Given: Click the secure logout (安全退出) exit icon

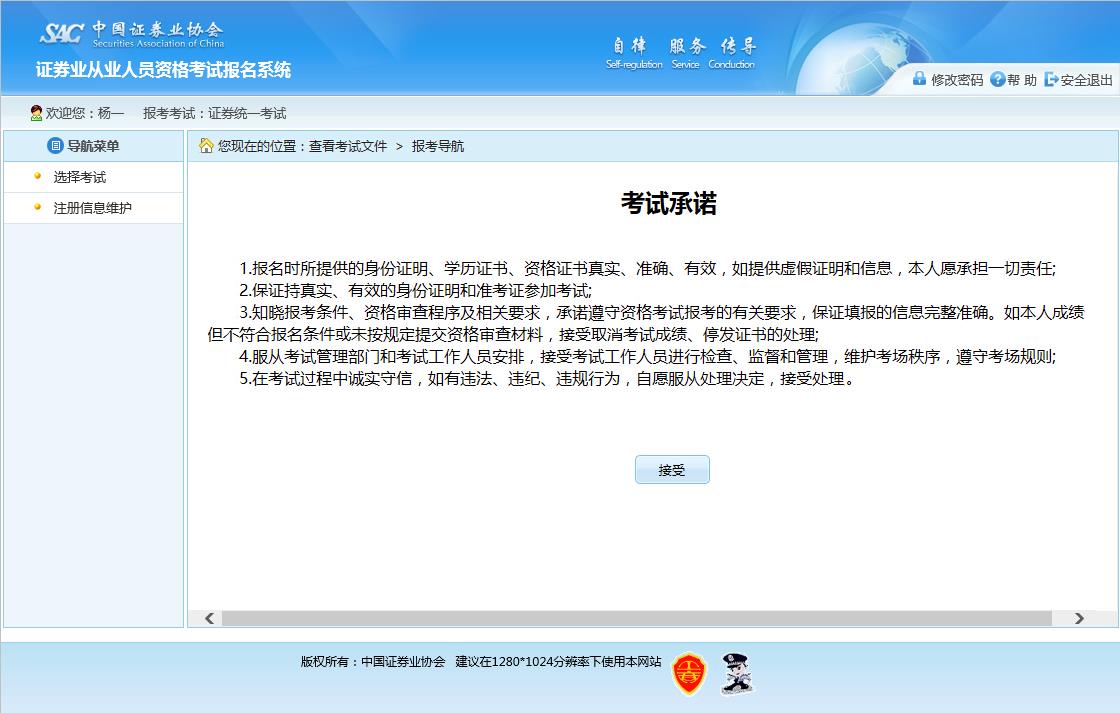Looking at the screenshot, I should [x=1050, y=78].
